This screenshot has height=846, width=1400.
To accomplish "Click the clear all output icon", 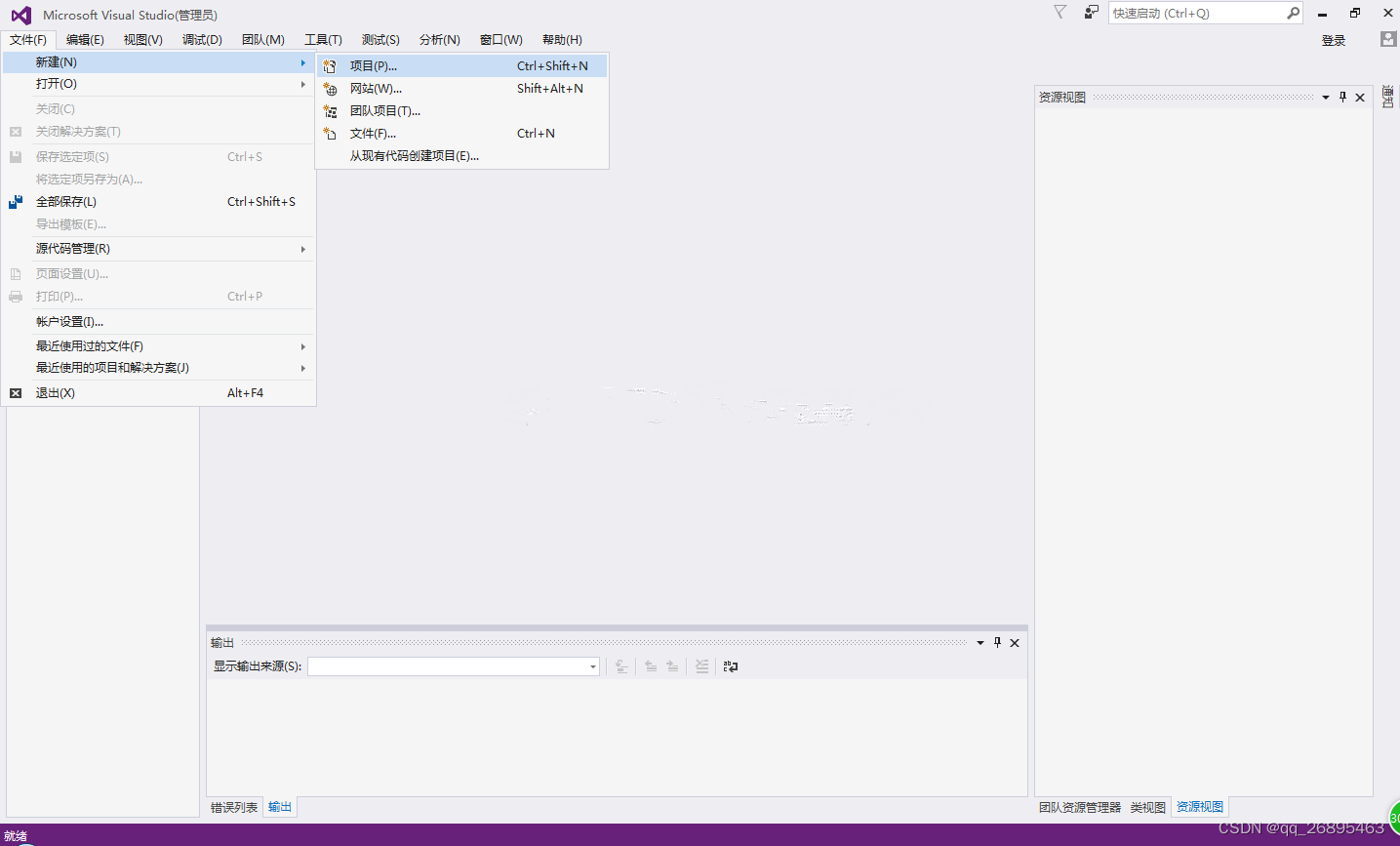I will [x=701, y=666].
